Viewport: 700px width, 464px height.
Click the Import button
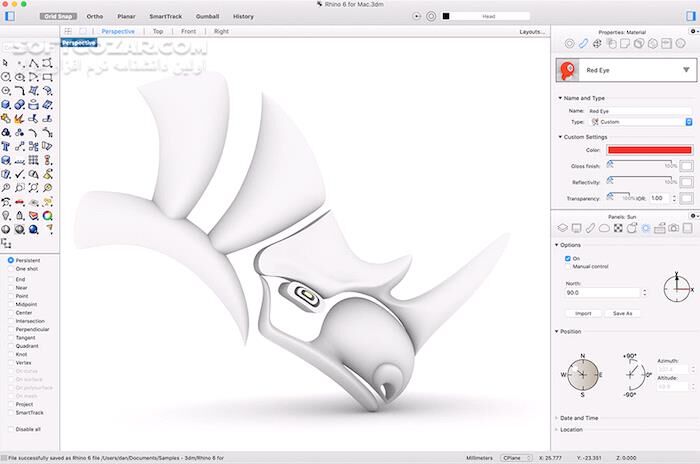[x=583, y=314]
